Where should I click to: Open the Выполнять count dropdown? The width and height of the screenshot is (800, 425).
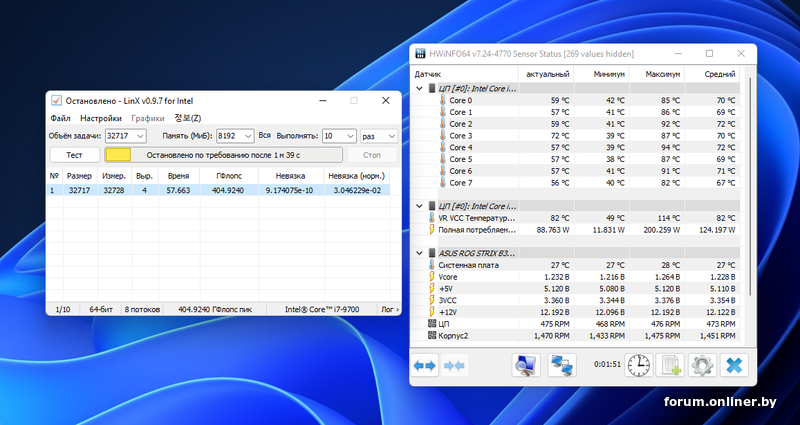click(x=350, y=135)
